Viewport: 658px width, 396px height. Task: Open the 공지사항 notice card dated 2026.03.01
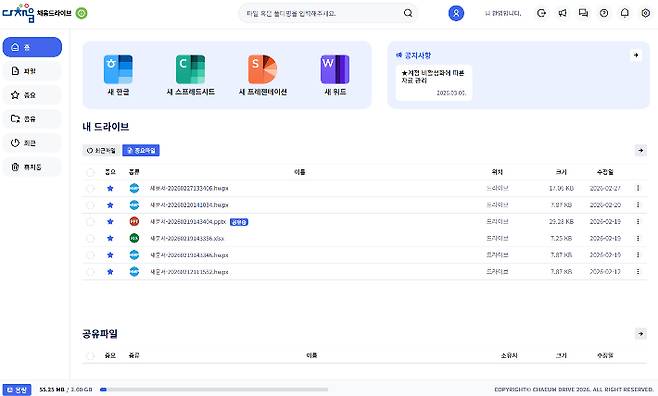point(434,82)
